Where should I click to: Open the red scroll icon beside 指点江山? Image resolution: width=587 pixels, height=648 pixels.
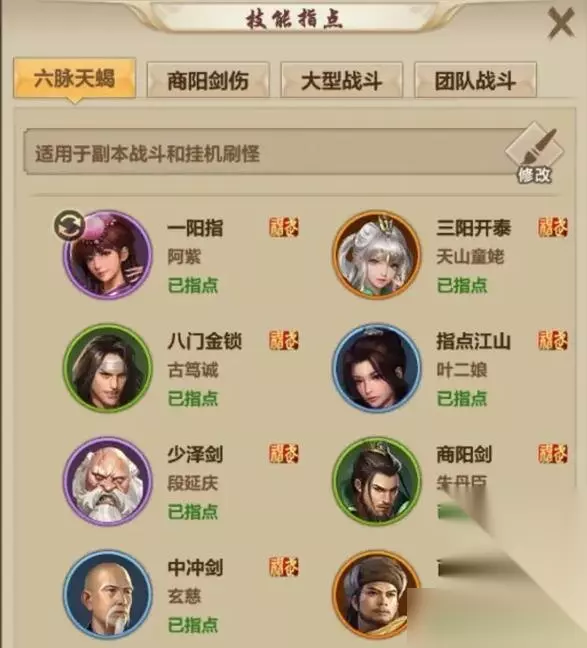[553, 341]
